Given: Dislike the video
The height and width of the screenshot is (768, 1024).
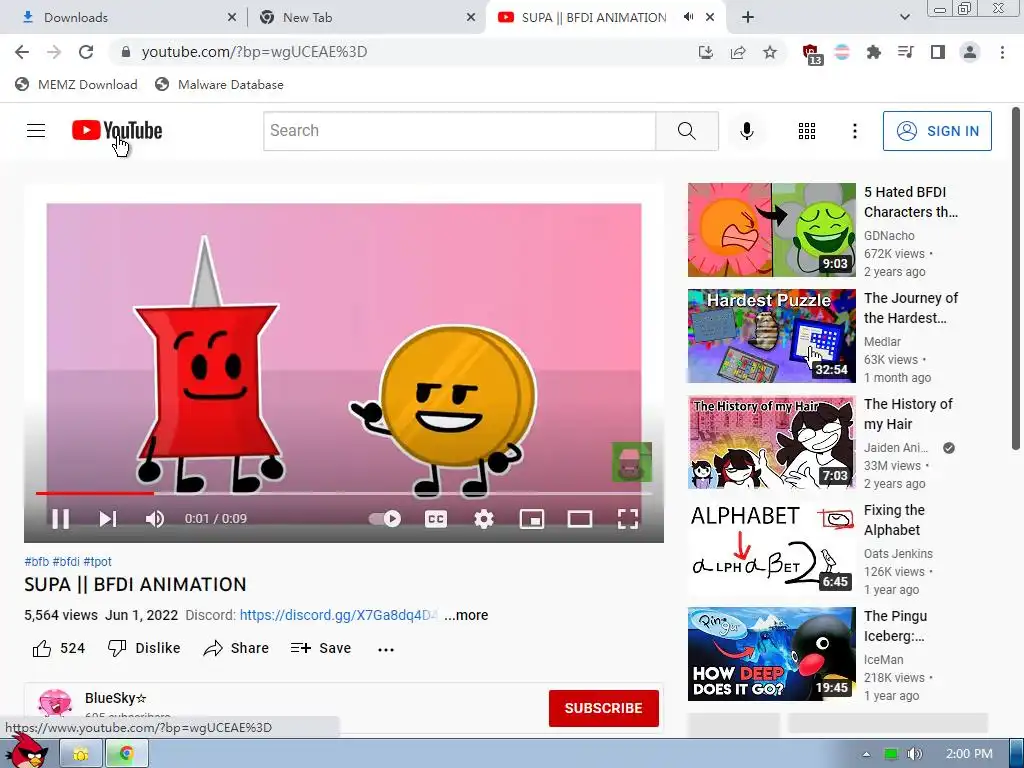Looking at the screenshot, I should pos(144,648).
